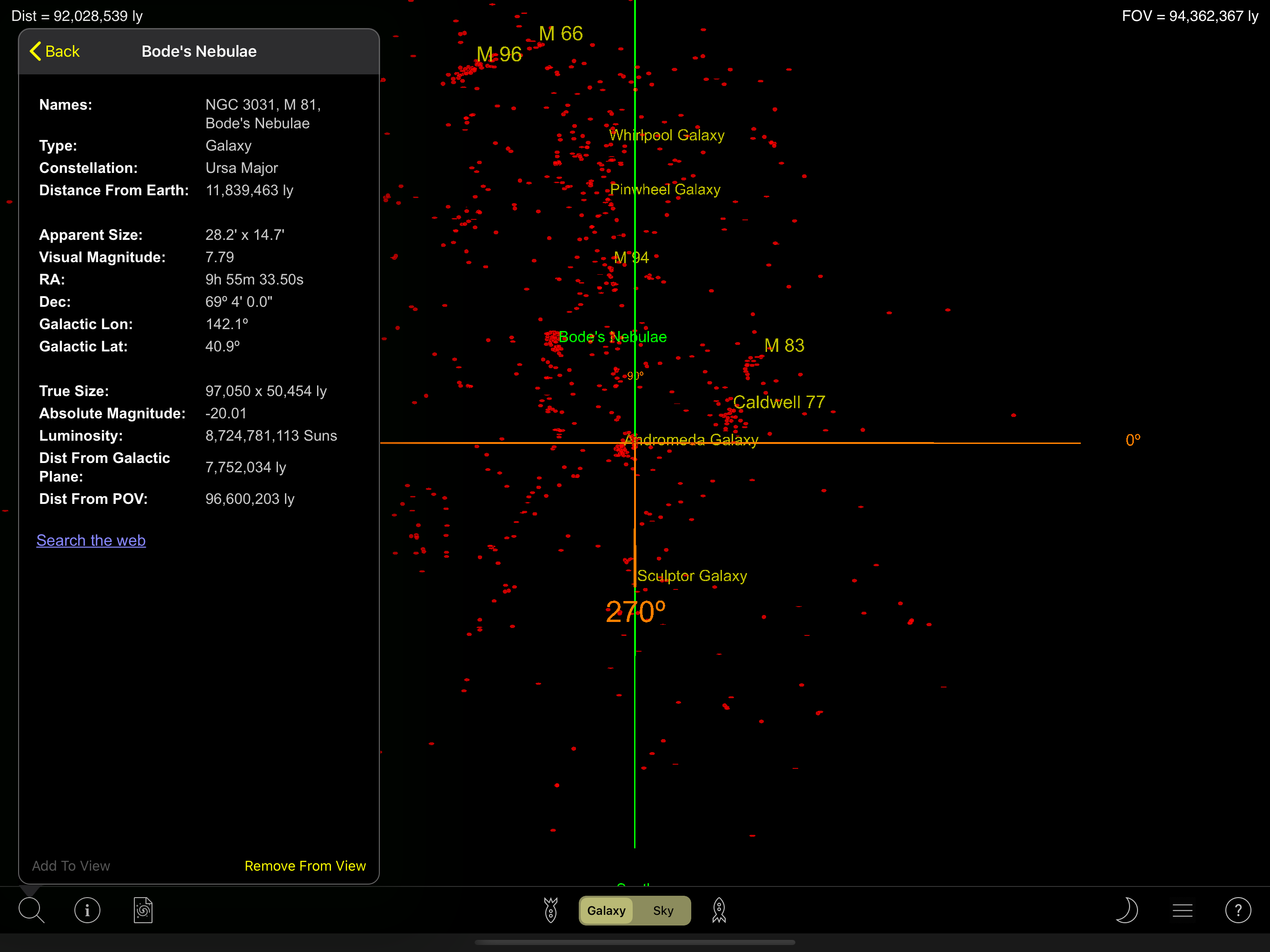
Task: Switch to Sky view
Action: click(x=662, y=911)
